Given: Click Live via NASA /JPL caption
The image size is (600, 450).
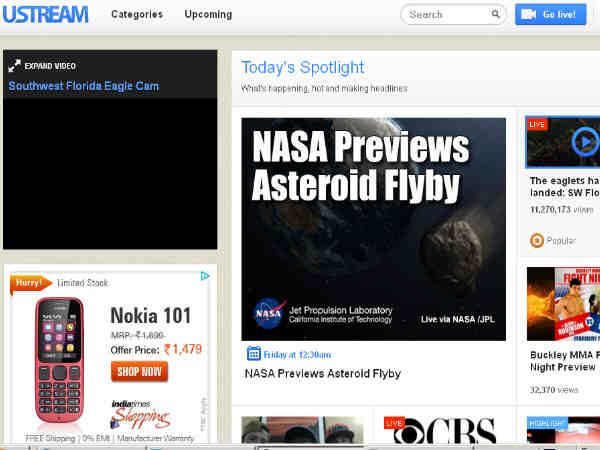Looking at the screenshot, I should pyautogui.click(x=458, y=320).
